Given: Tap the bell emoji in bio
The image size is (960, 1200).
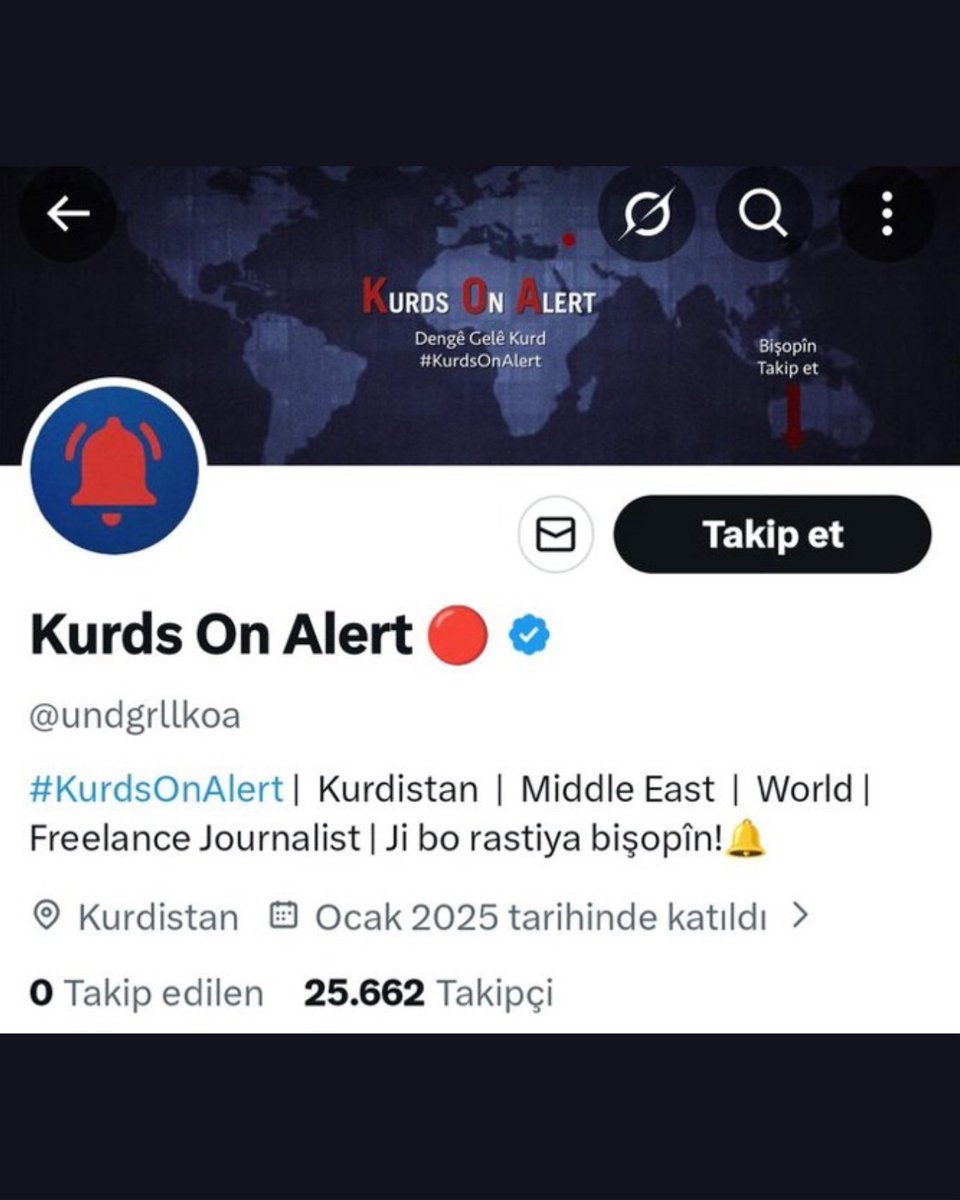Looking at the screenshot, I should pyautogui.click(x=745, y=838).
